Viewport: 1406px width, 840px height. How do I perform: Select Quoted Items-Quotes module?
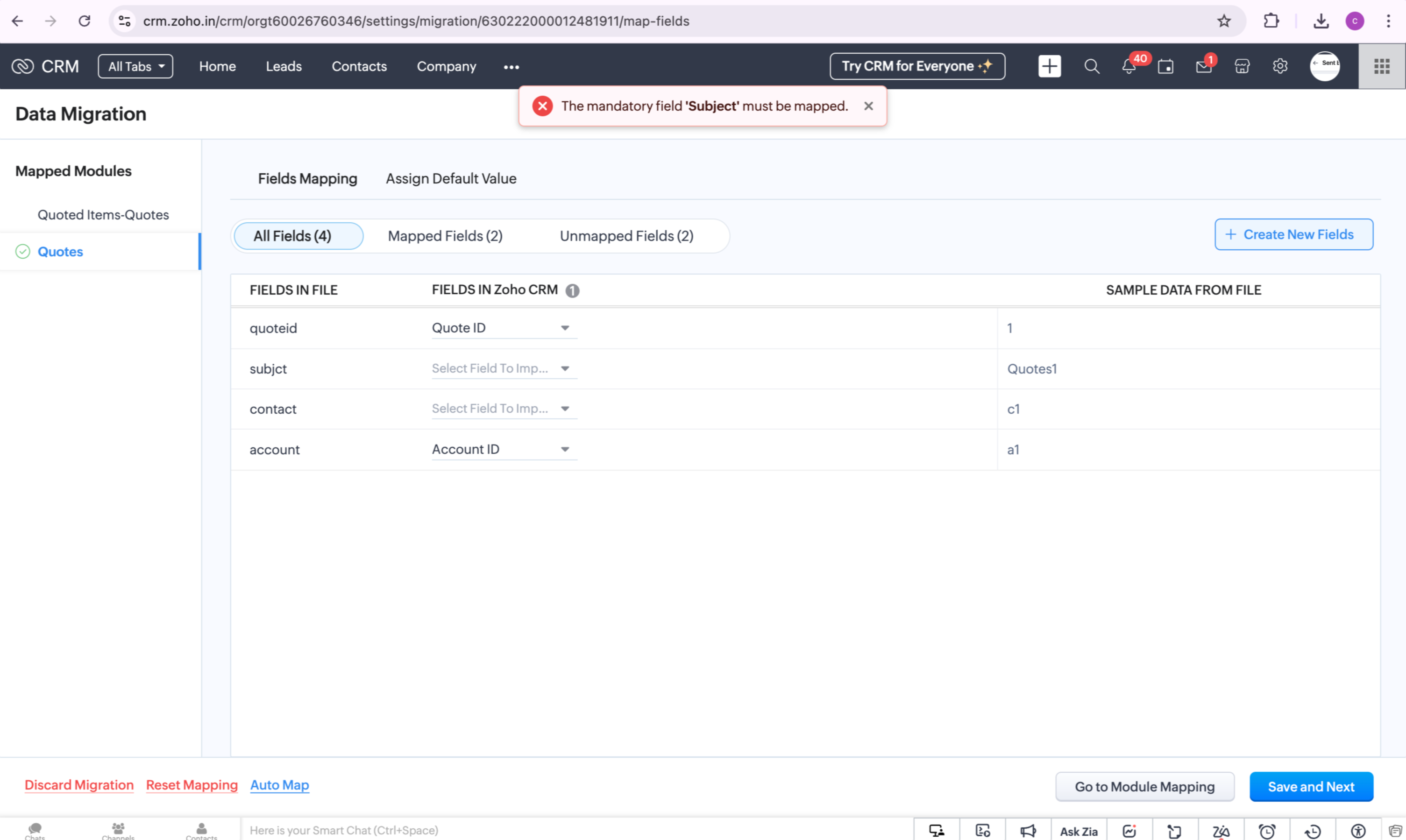point(103,215)
